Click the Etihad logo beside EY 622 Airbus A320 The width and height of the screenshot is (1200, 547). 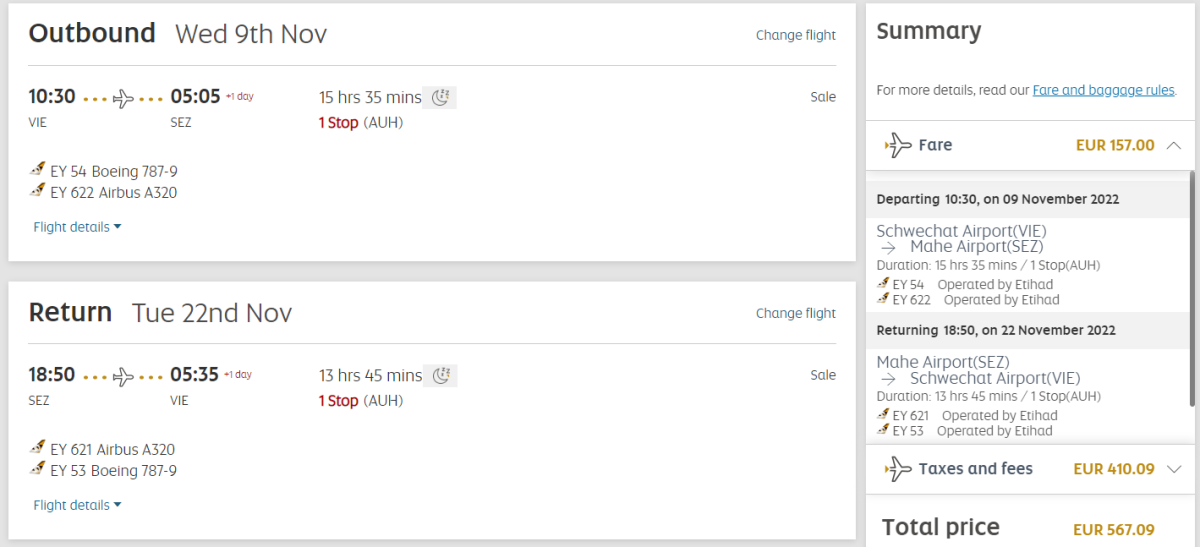tap(38, 191)
